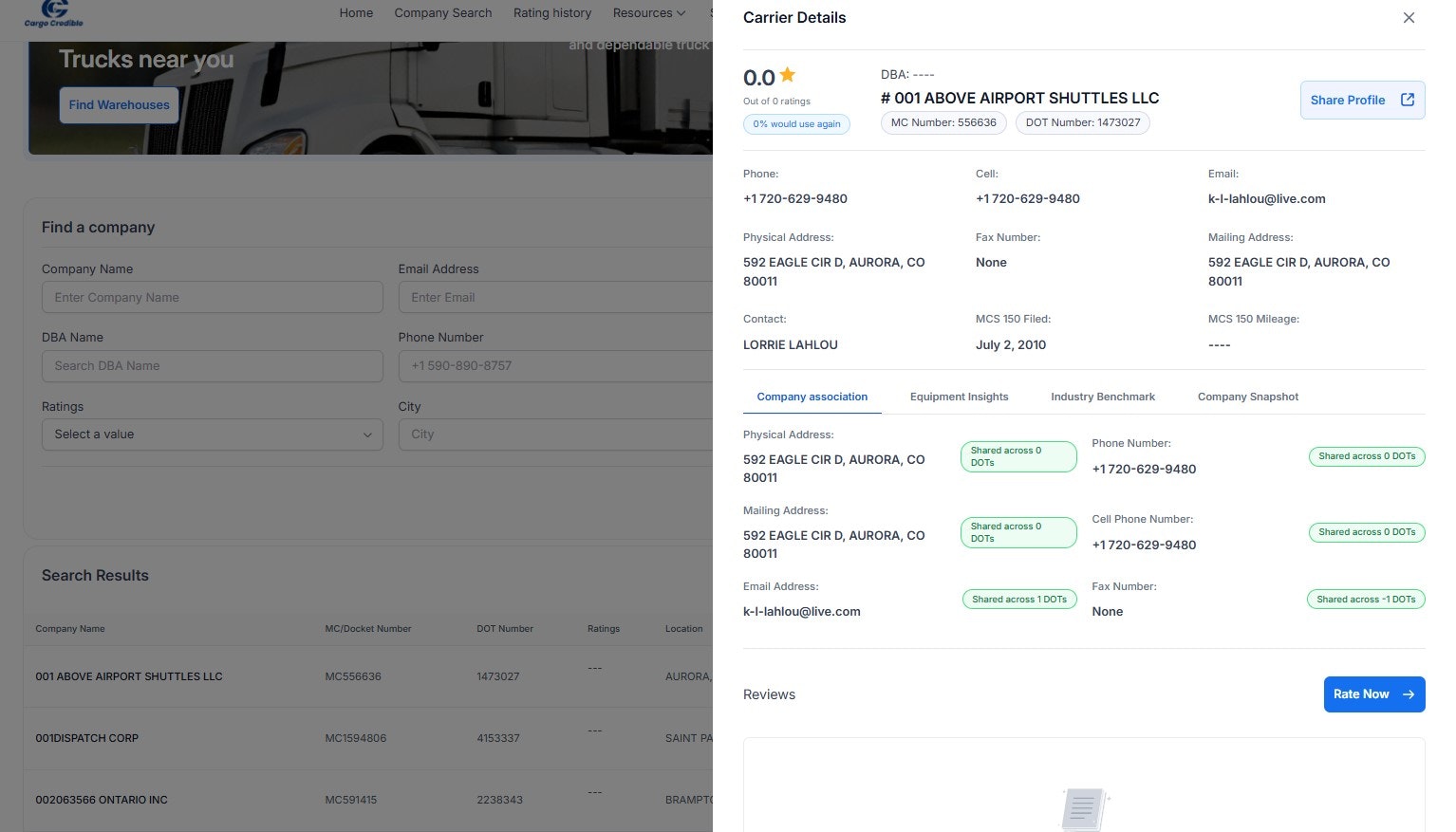The image size is (1456, 832).
Task: Focus the Company Name input field
Action: point(213,297)
